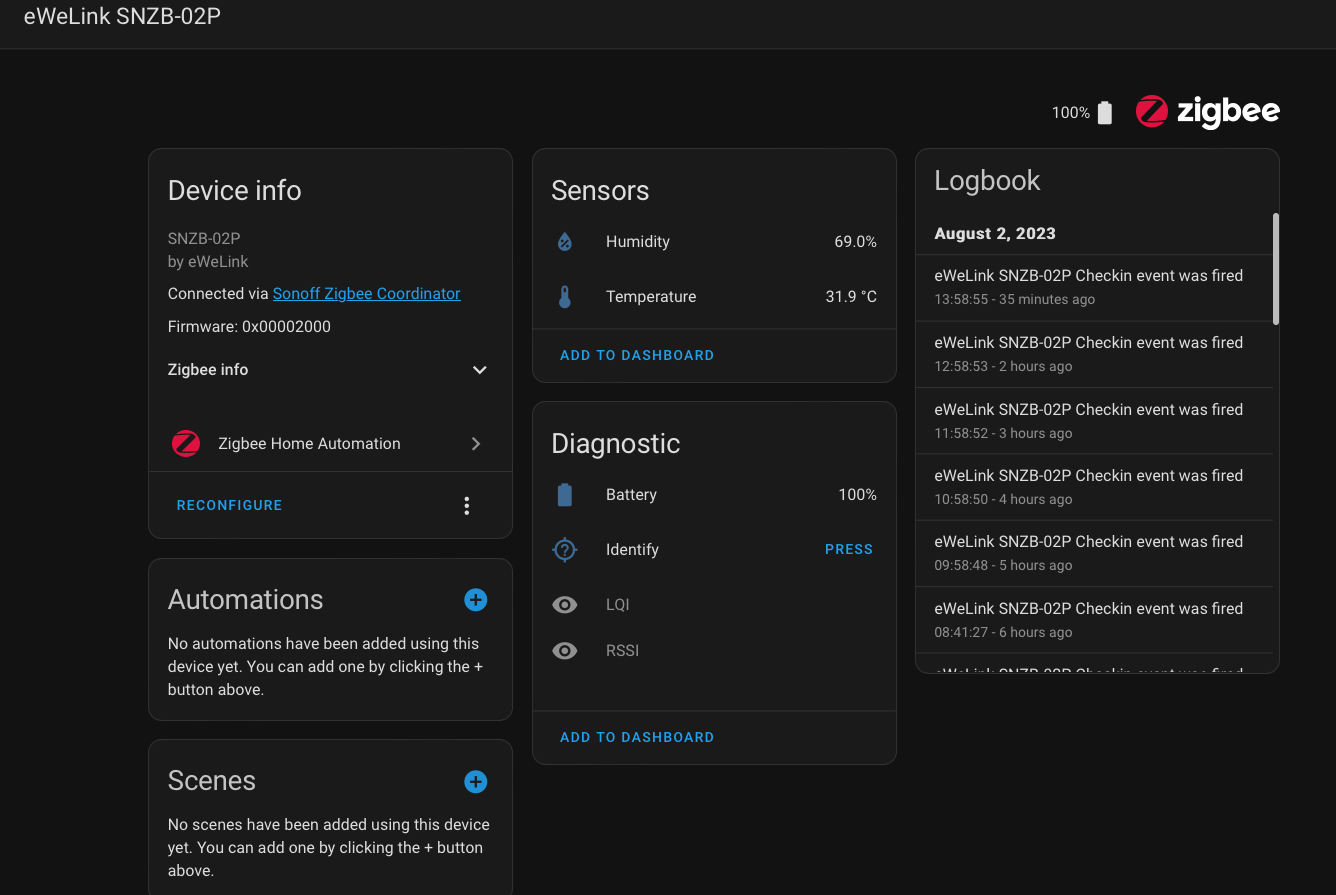Open logbook entry at 13:58:55
The image size is (1336, 895).
pyautogui.click(x=1094, y=287)
